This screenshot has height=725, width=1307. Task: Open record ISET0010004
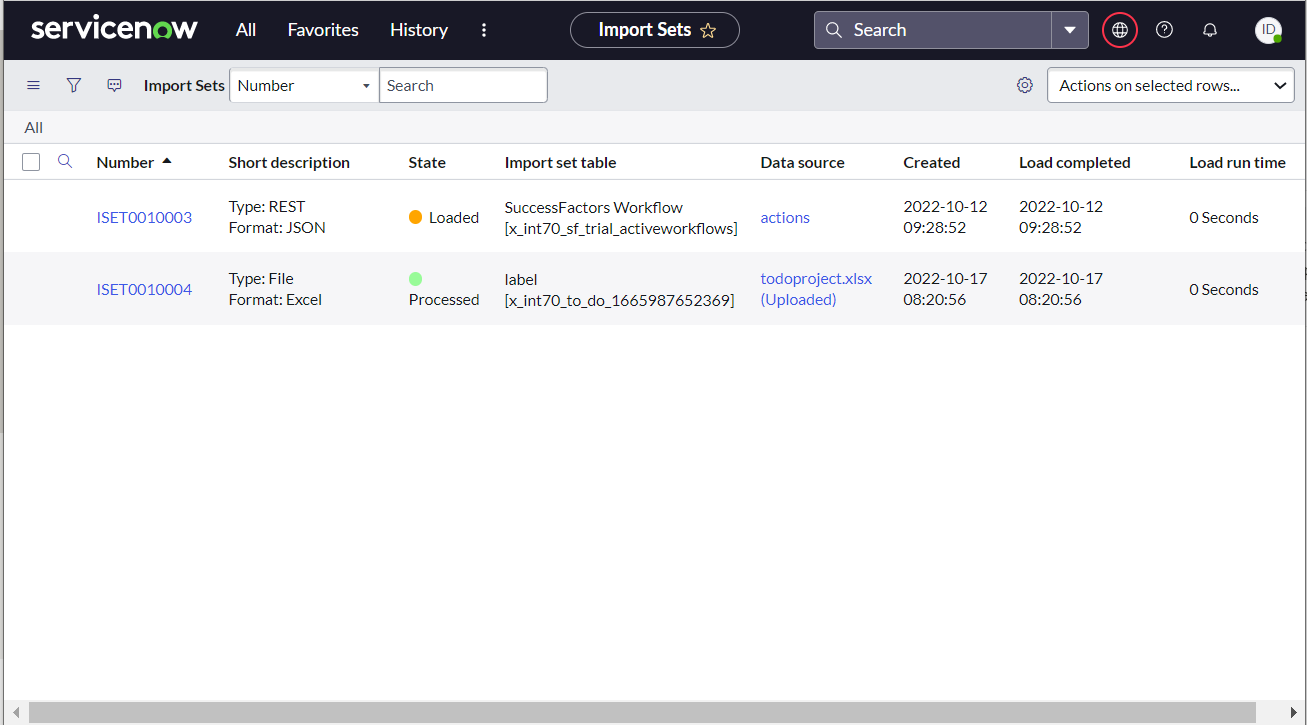point(144,289)
